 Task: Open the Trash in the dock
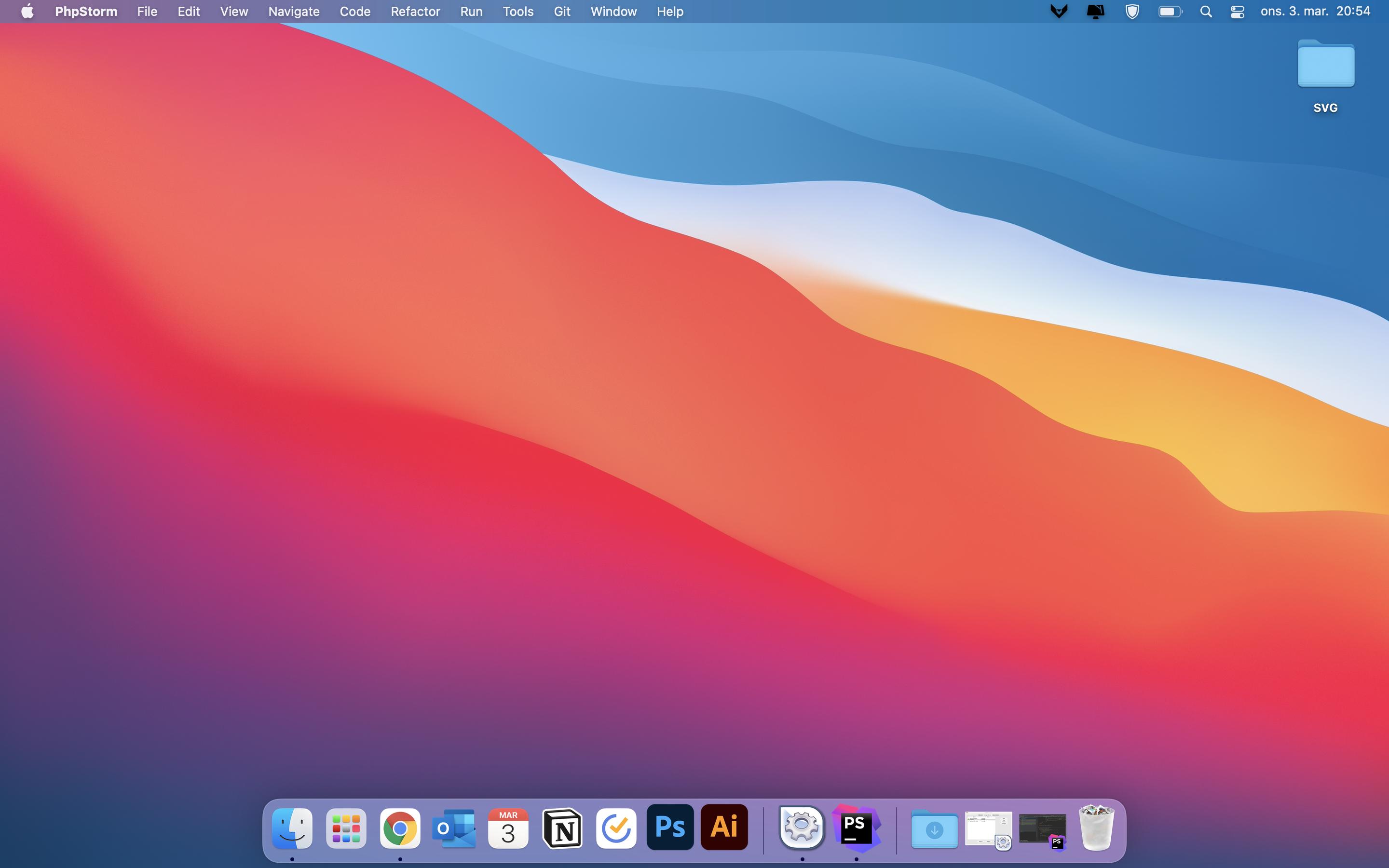click(1096, 828)
